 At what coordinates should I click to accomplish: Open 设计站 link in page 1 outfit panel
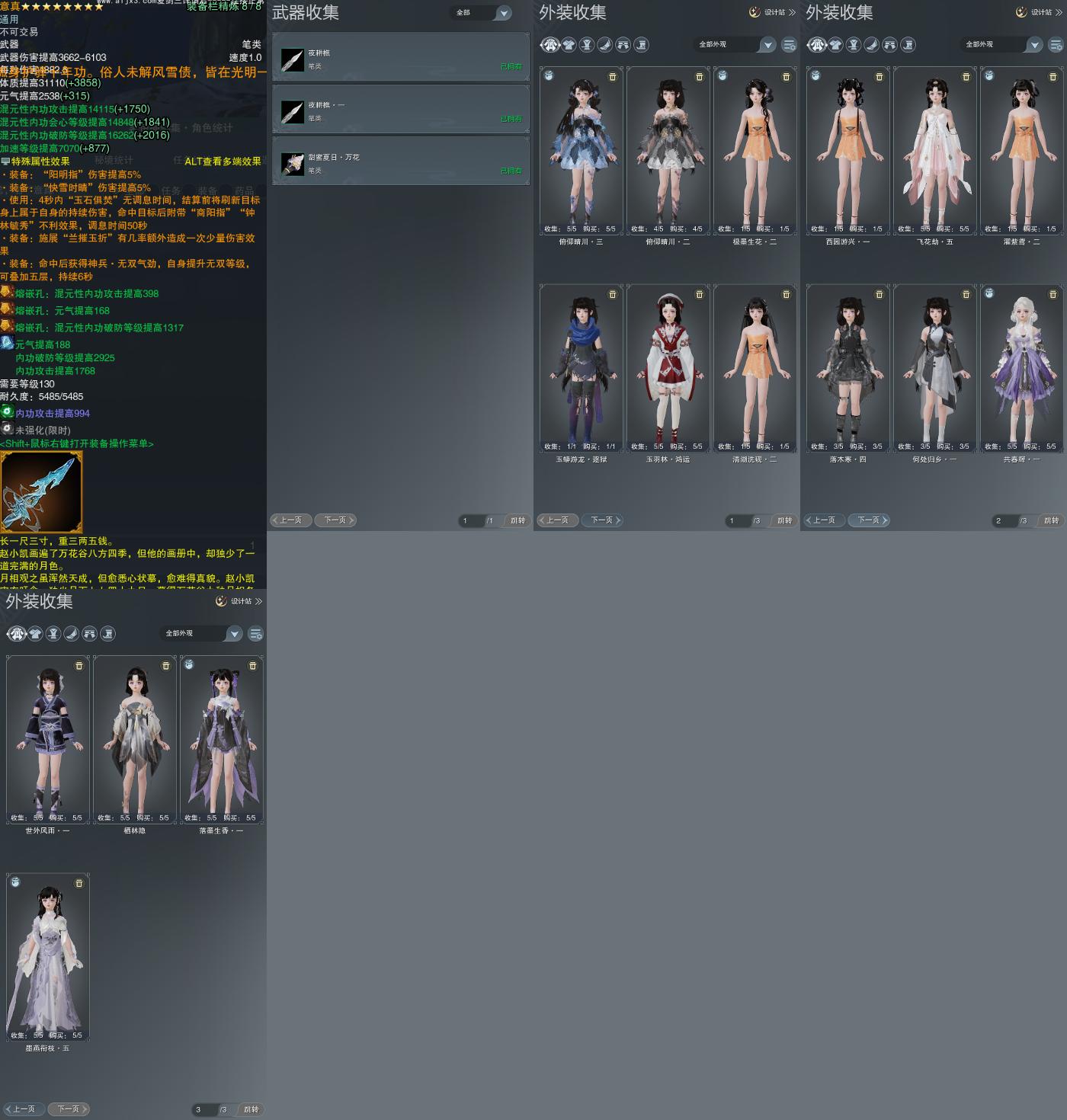pos(773,12)
